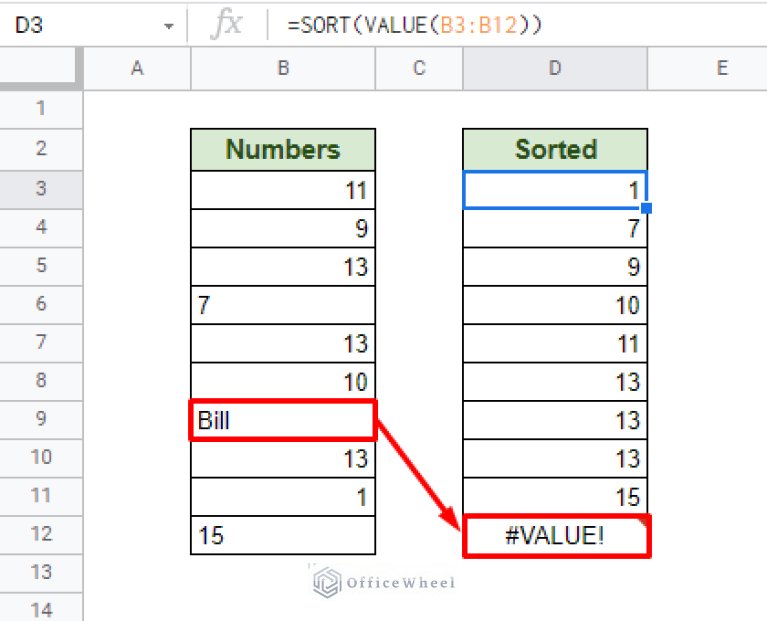Select row 3 header
This screenshot has height=621, width=767.
coord(41,188)
